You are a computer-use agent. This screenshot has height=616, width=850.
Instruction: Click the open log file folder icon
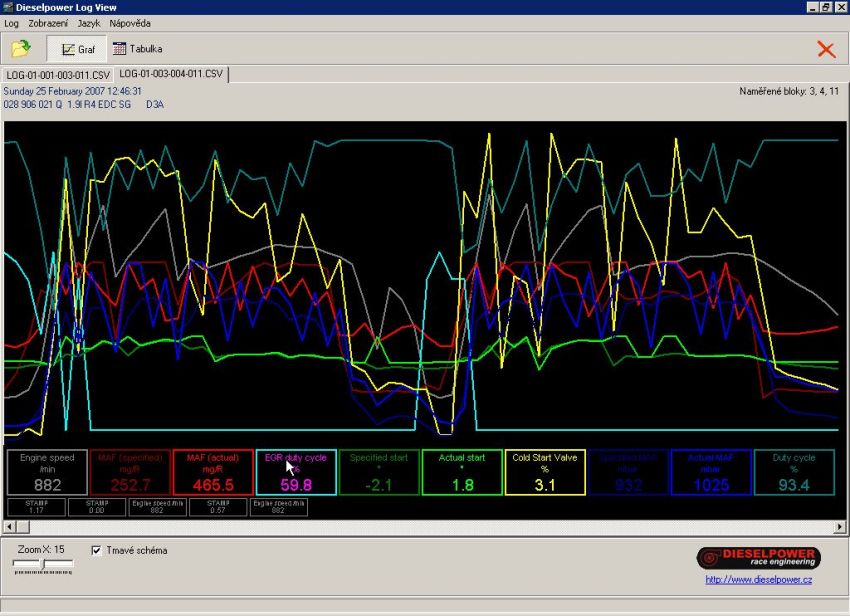point(21,48)
